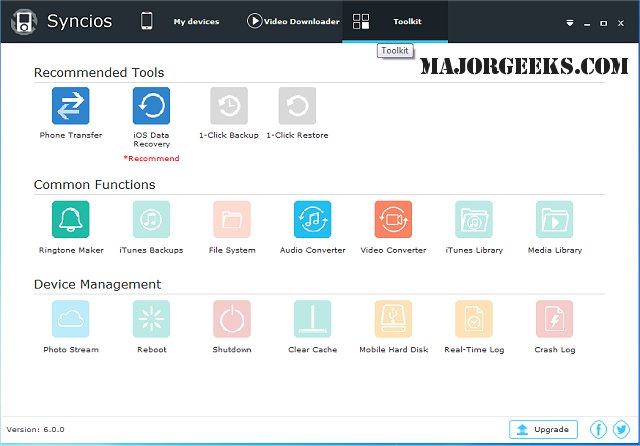
Task: Open the title bar dropdown menu arrow
Action: [570, 23]
